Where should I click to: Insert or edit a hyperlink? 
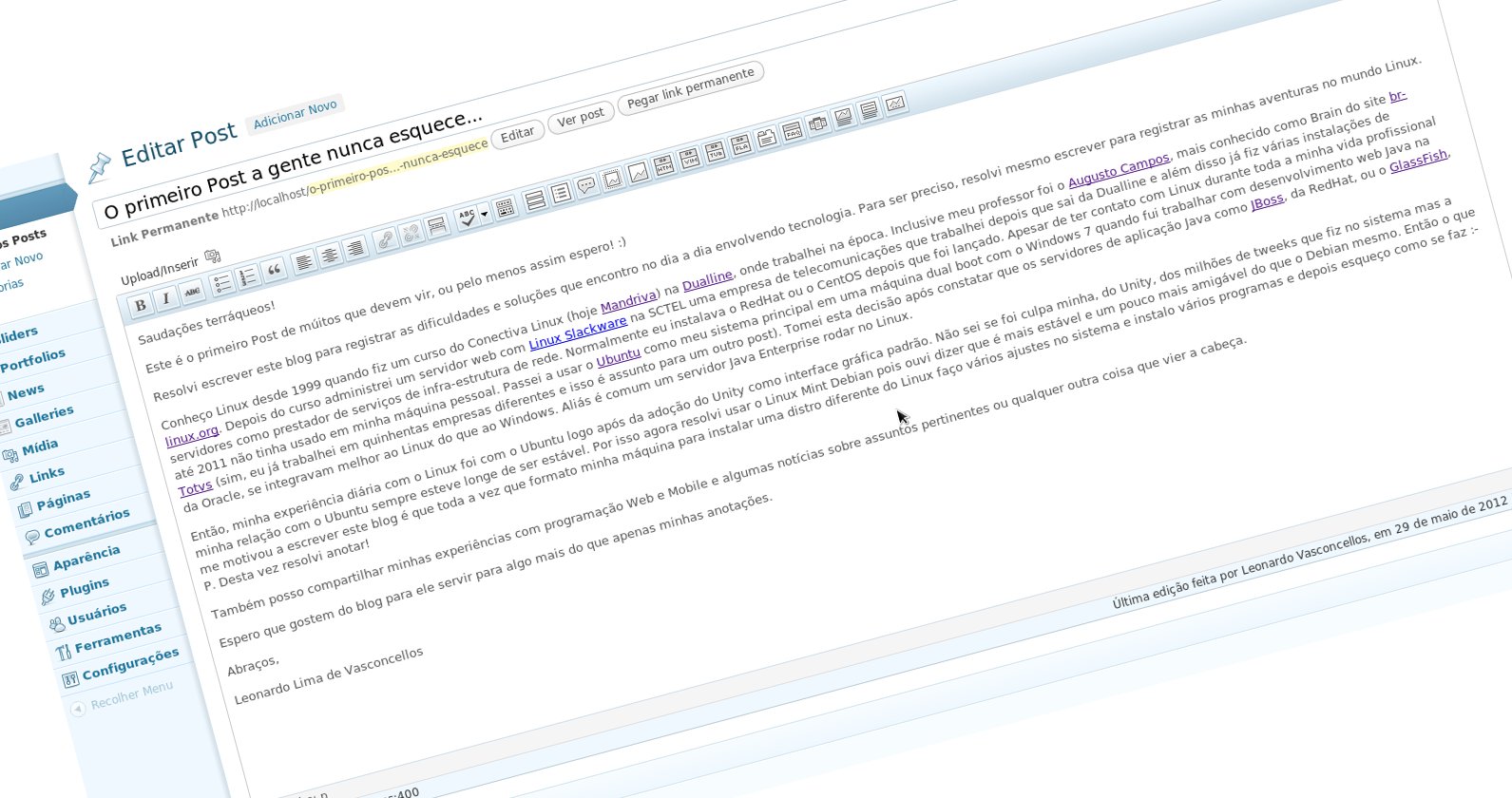point(385,240)
